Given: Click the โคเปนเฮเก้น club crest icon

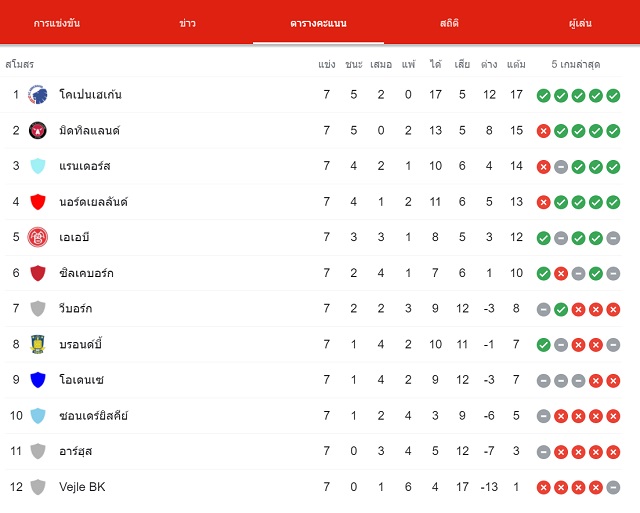Looking at the screenshot, I should tap(38, 95).
